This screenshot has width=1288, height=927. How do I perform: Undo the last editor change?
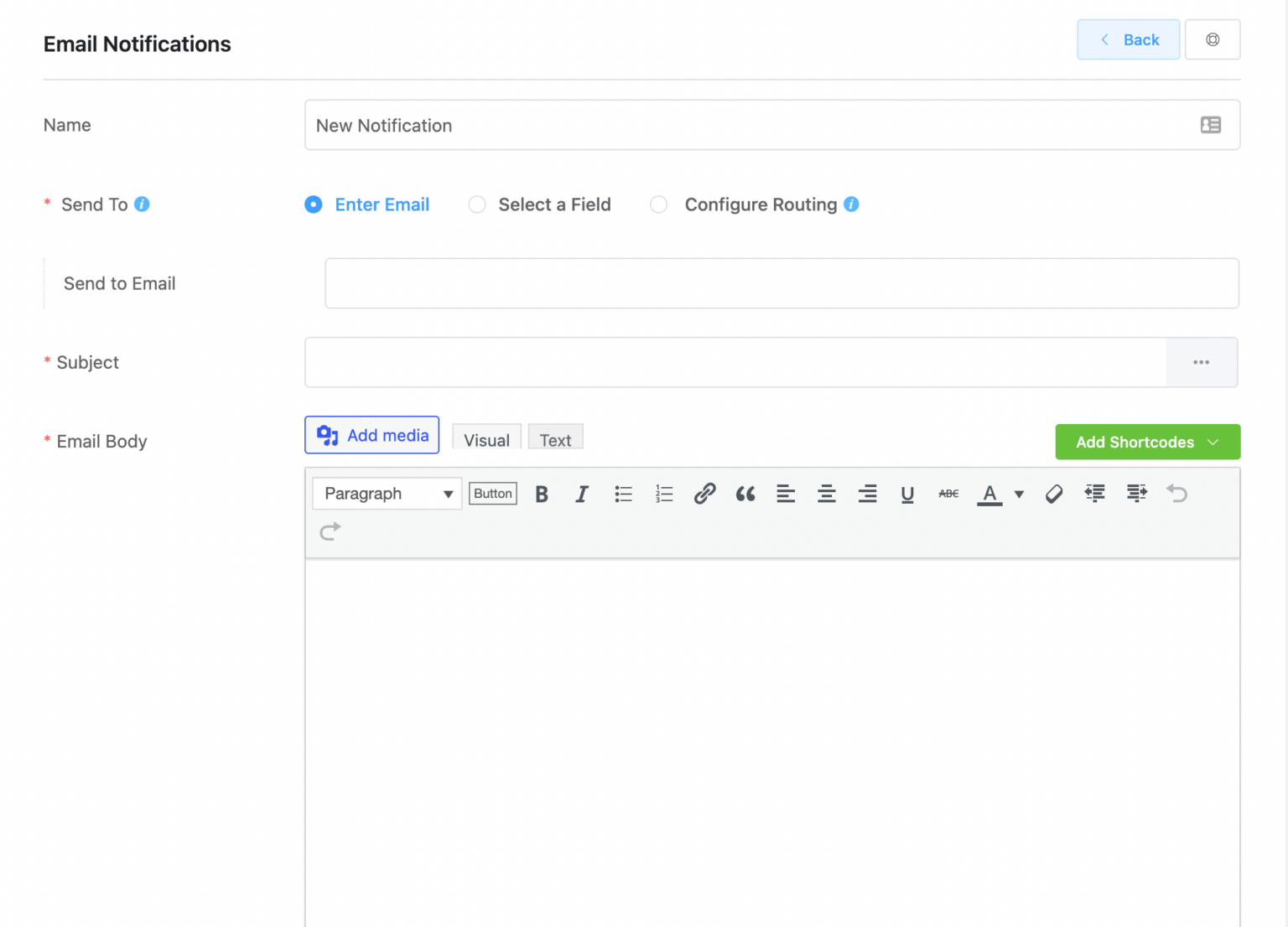1176,494
